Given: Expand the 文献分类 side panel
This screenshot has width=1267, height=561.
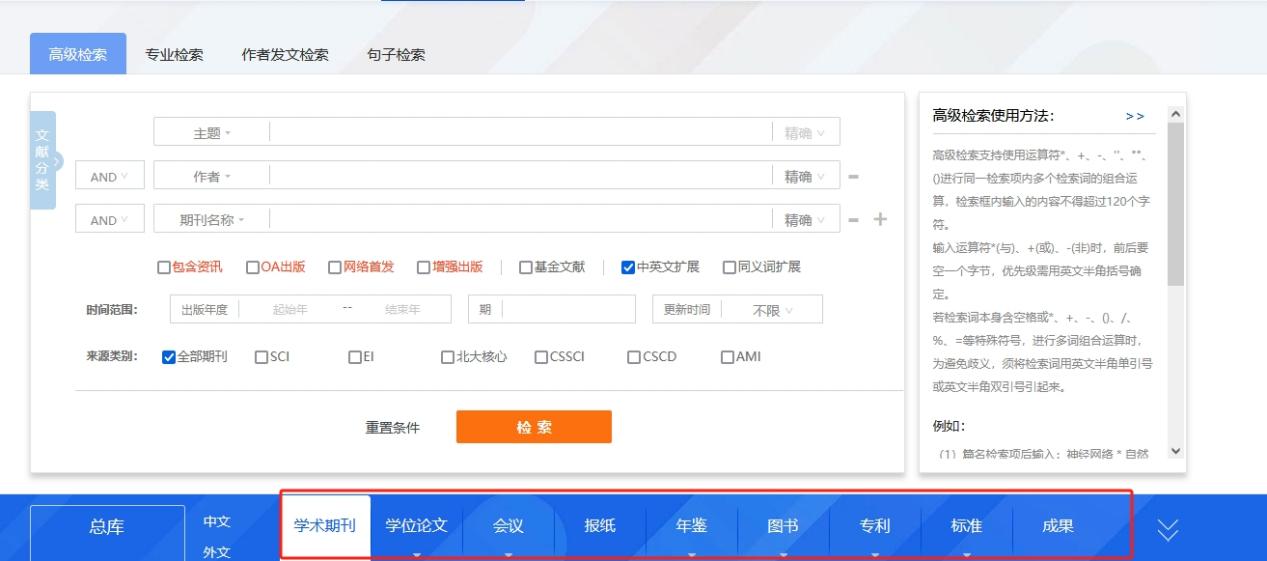Looking at the screenshot, I should (44, 160).
